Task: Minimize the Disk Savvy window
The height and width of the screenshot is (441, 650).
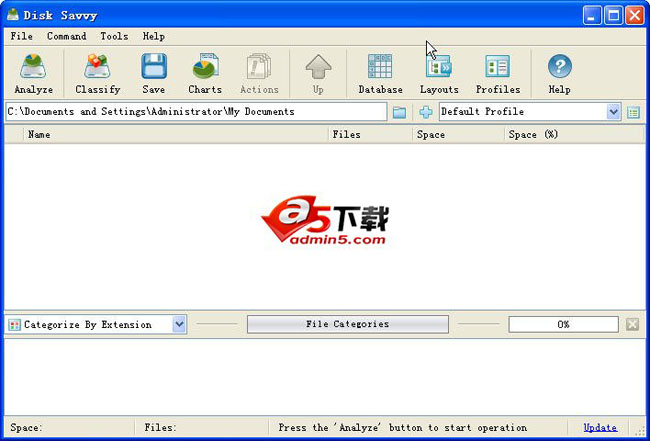Action: [x=592, y=16]
